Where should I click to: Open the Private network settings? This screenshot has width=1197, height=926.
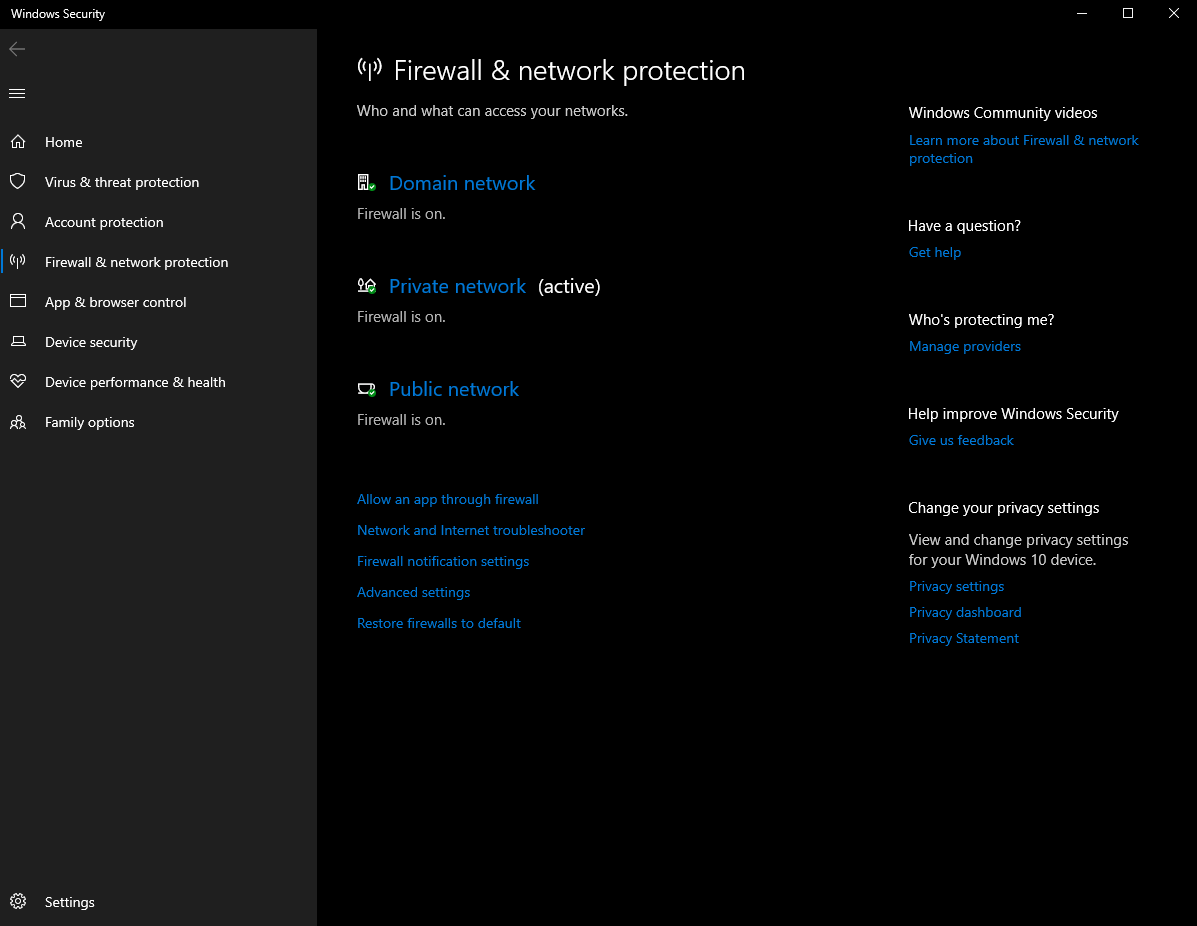point(457,286)
